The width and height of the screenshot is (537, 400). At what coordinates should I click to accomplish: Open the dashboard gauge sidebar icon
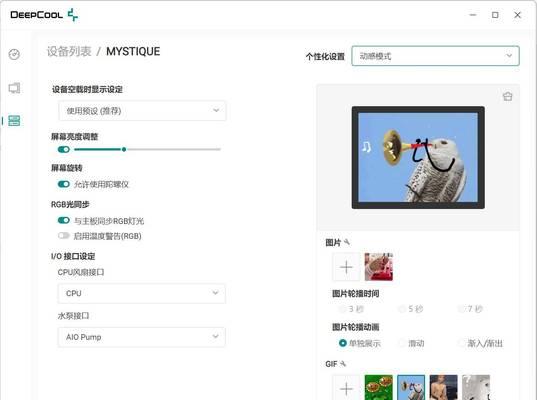[x=14, y=54]
